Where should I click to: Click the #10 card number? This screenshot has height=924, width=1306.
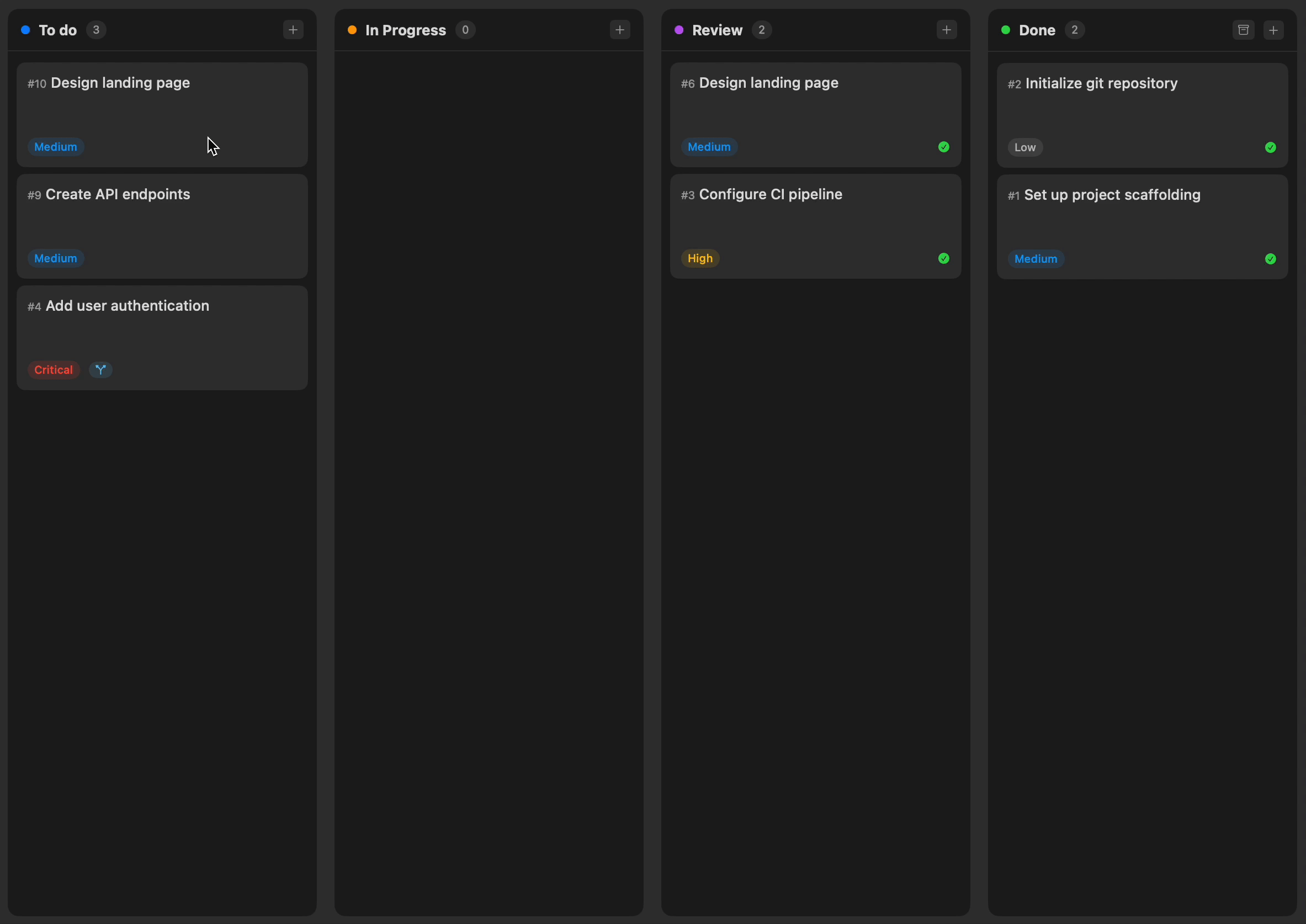[x=37, y=84]
